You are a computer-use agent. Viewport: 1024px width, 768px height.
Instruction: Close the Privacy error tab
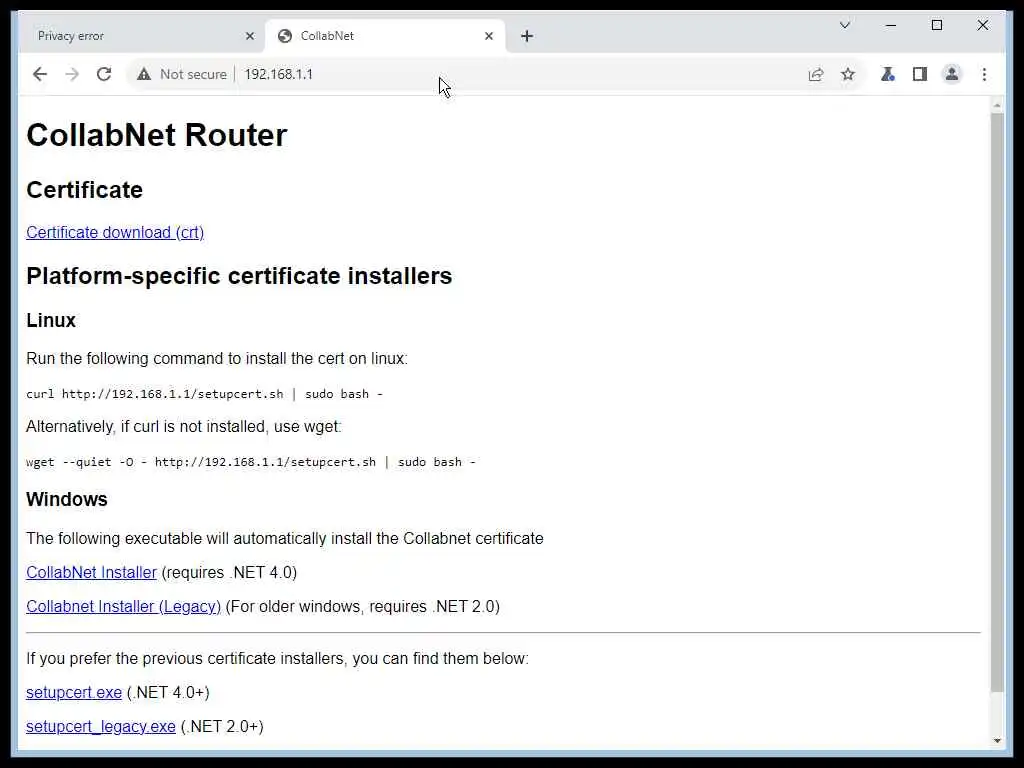[249, 36]
